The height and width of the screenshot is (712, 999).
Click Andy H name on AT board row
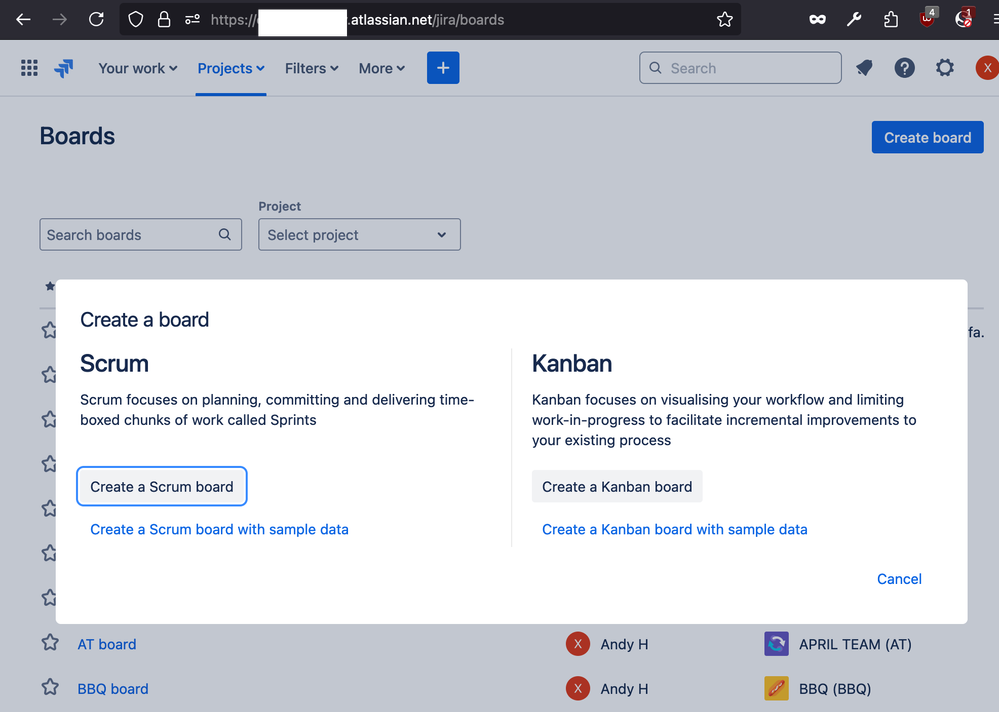pos(624,644)
